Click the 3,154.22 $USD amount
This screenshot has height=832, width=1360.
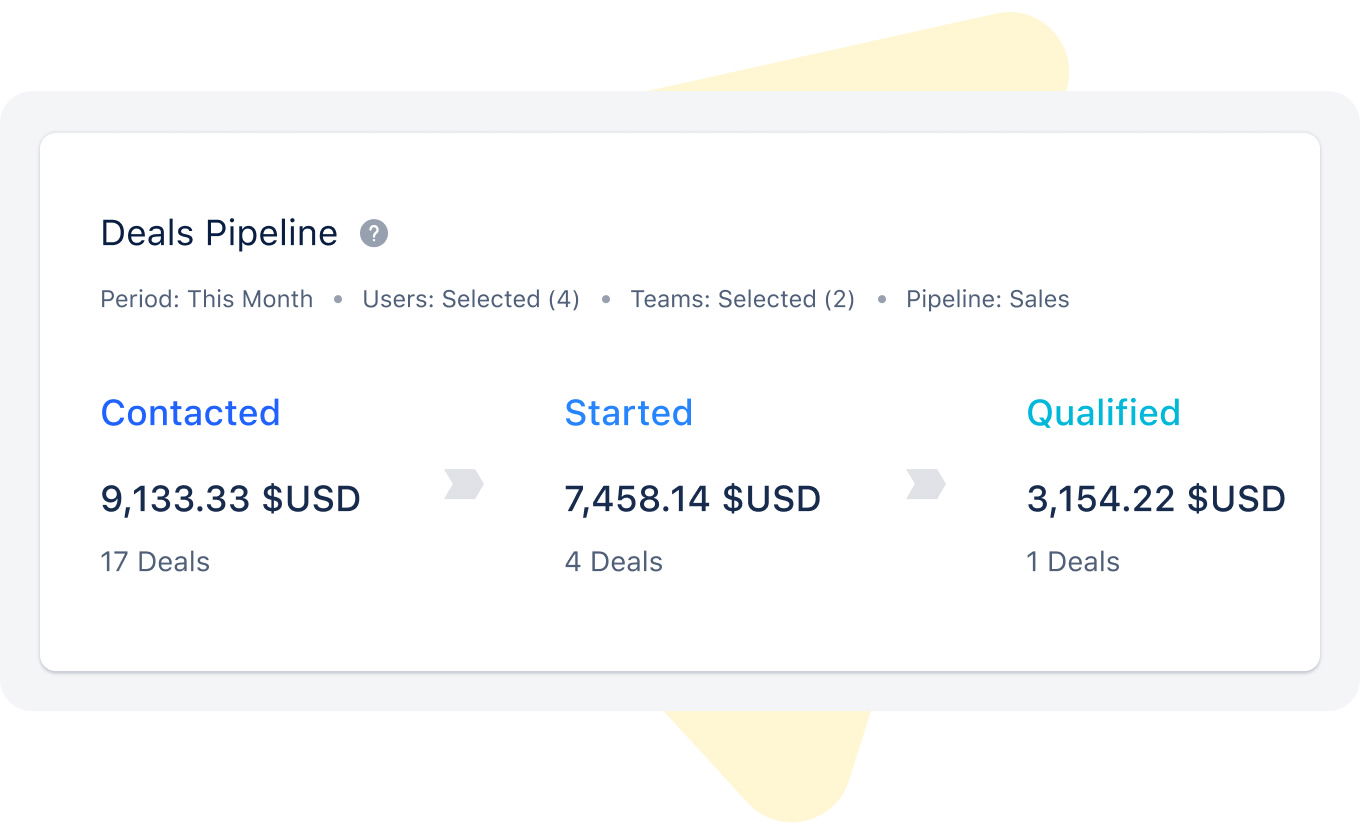tap(1155, 498)
